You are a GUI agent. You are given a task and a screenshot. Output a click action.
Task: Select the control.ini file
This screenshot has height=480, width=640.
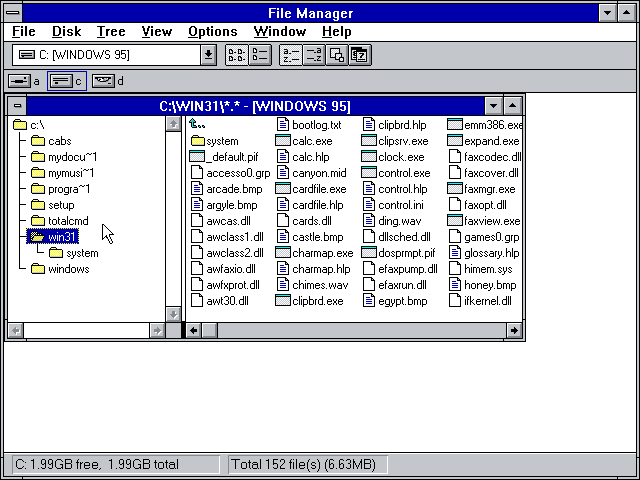[393, 205]
